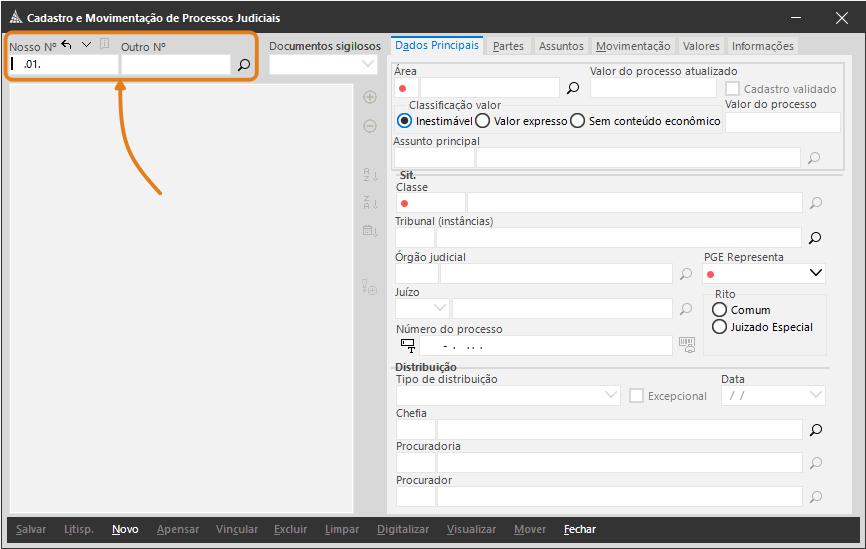Click the Chefia search magnifier

815,430
